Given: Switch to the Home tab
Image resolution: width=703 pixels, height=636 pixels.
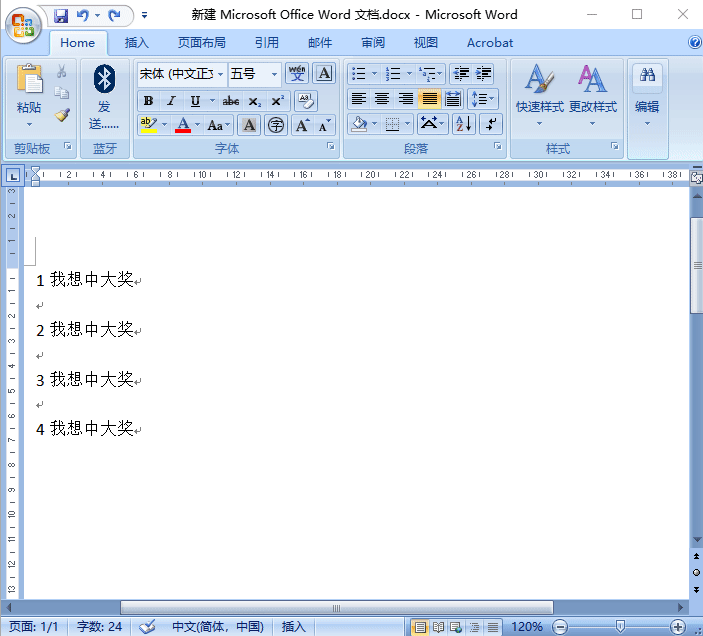Looking at the screenshot, I should (78, 43).
